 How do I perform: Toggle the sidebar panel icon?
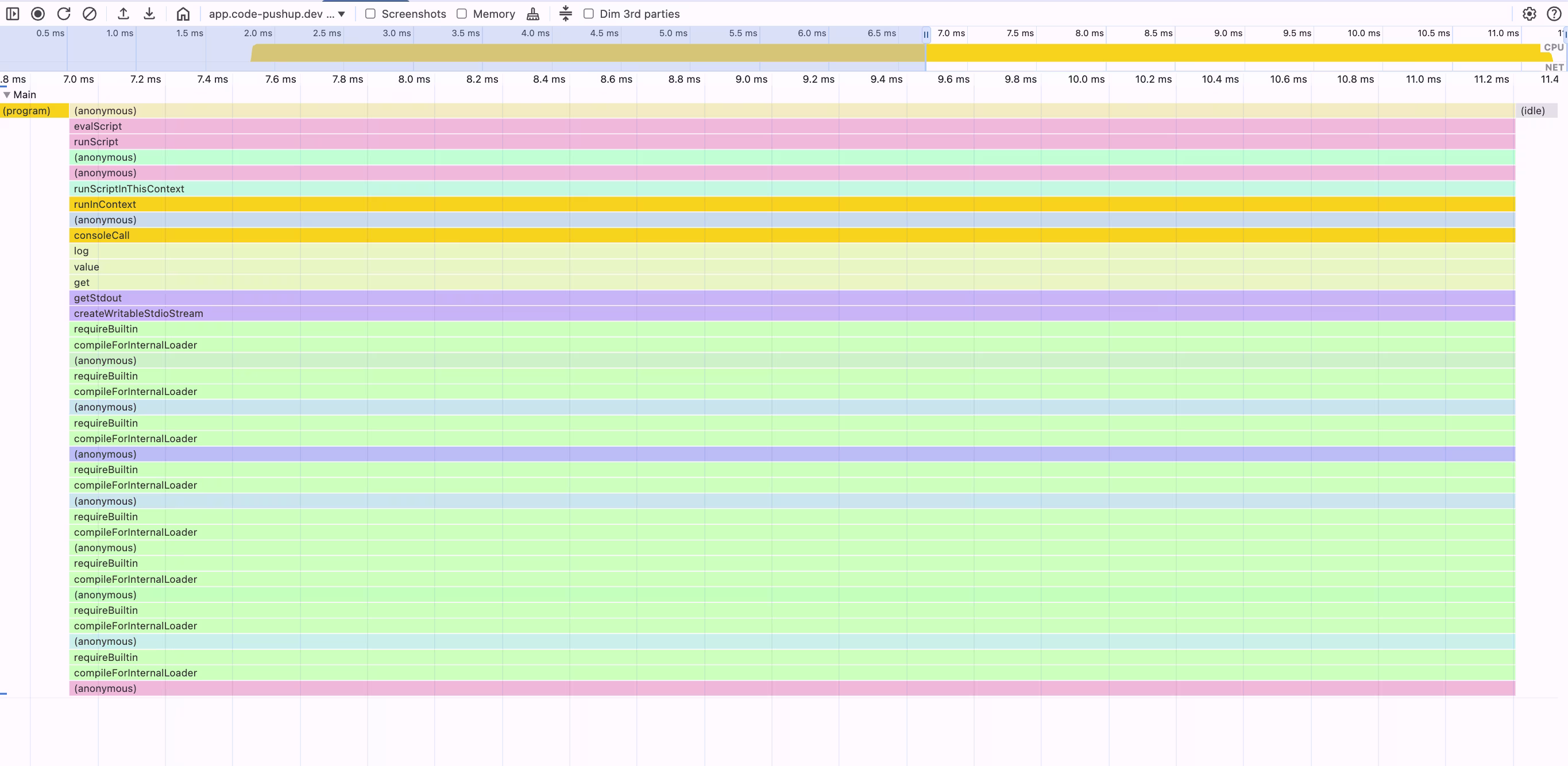click(x=12, y=13)
